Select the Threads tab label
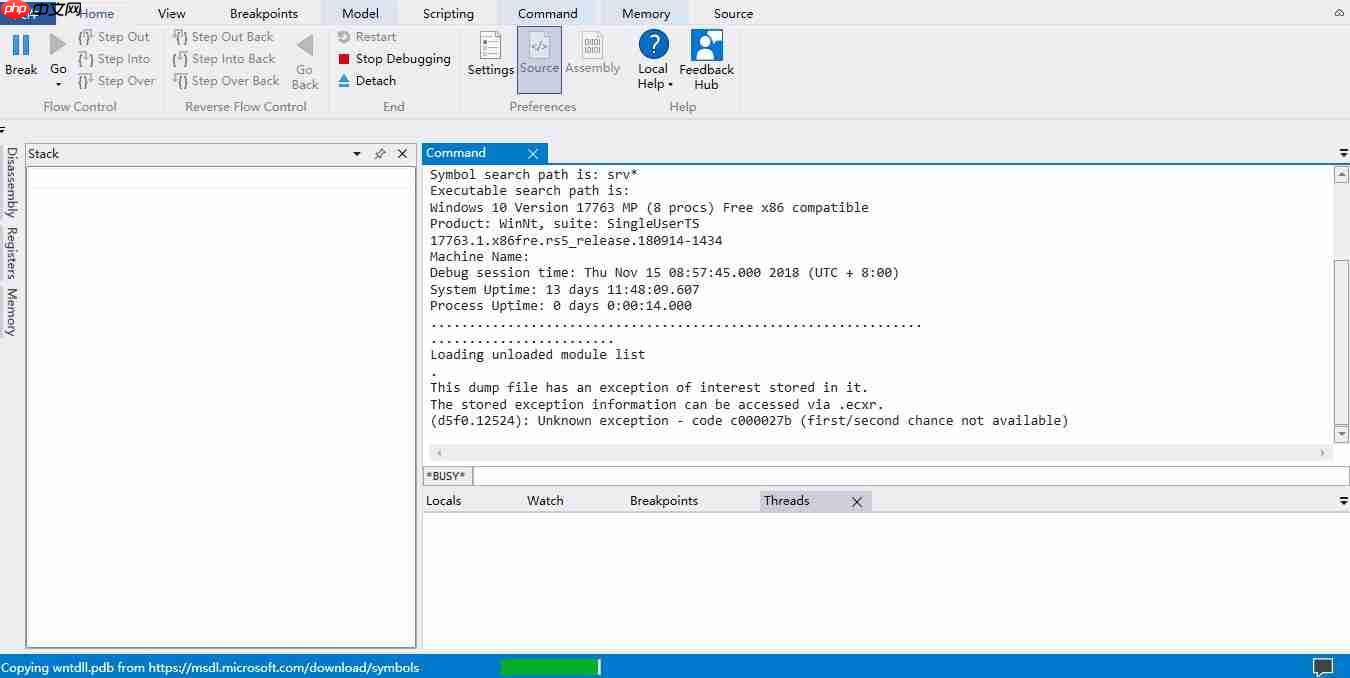Viewport: 1350px width, 678px height. [x=787, y=500]
